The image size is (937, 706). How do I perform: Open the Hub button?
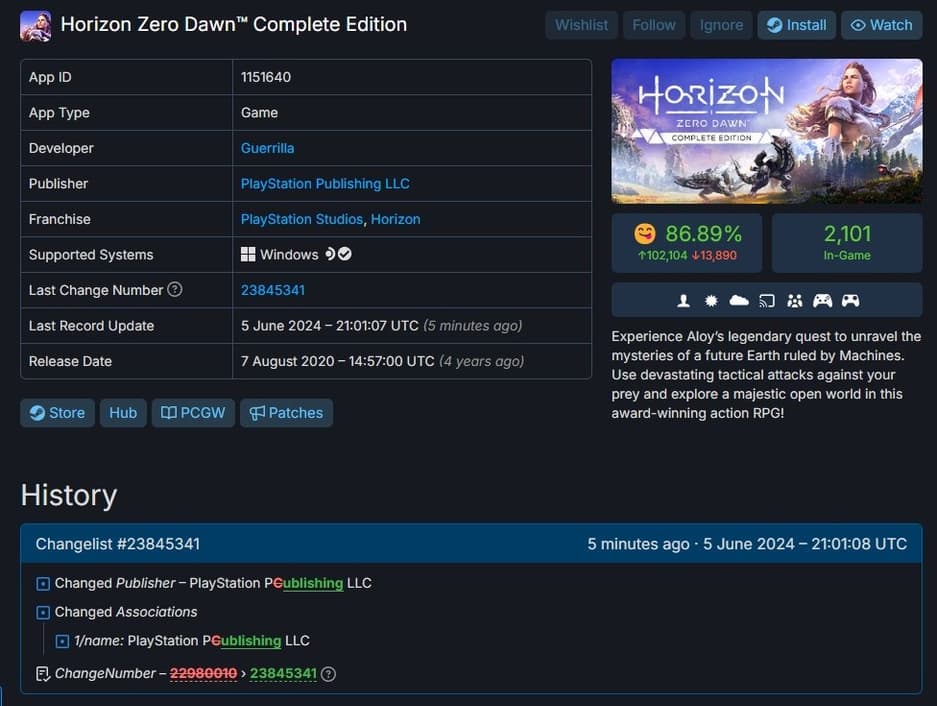pyautogui.click(x=123, y=412)
